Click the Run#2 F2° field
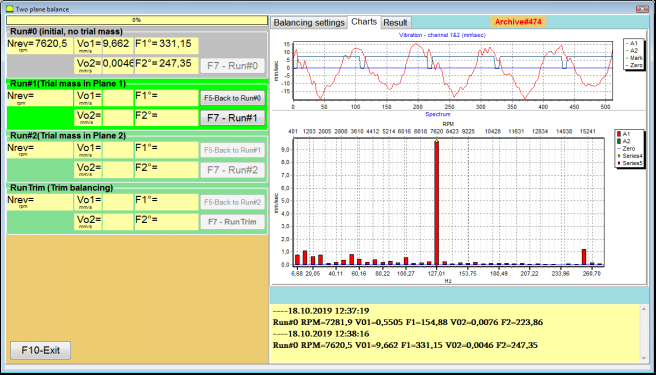This screenshot has height=375, width=656. pyautogui.click(x=166, y=170)
